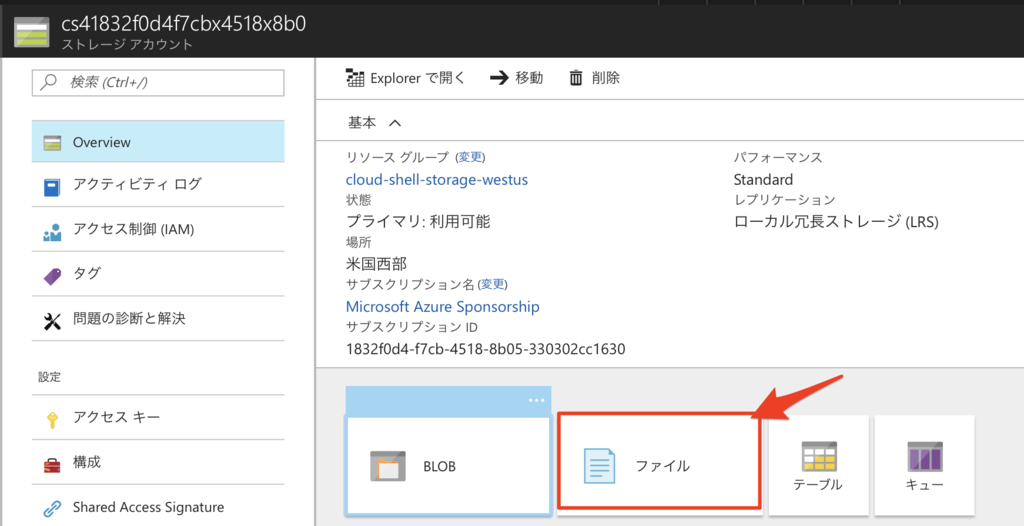
Task: Click the Standard performance value
Action: (x=763, y=180)
